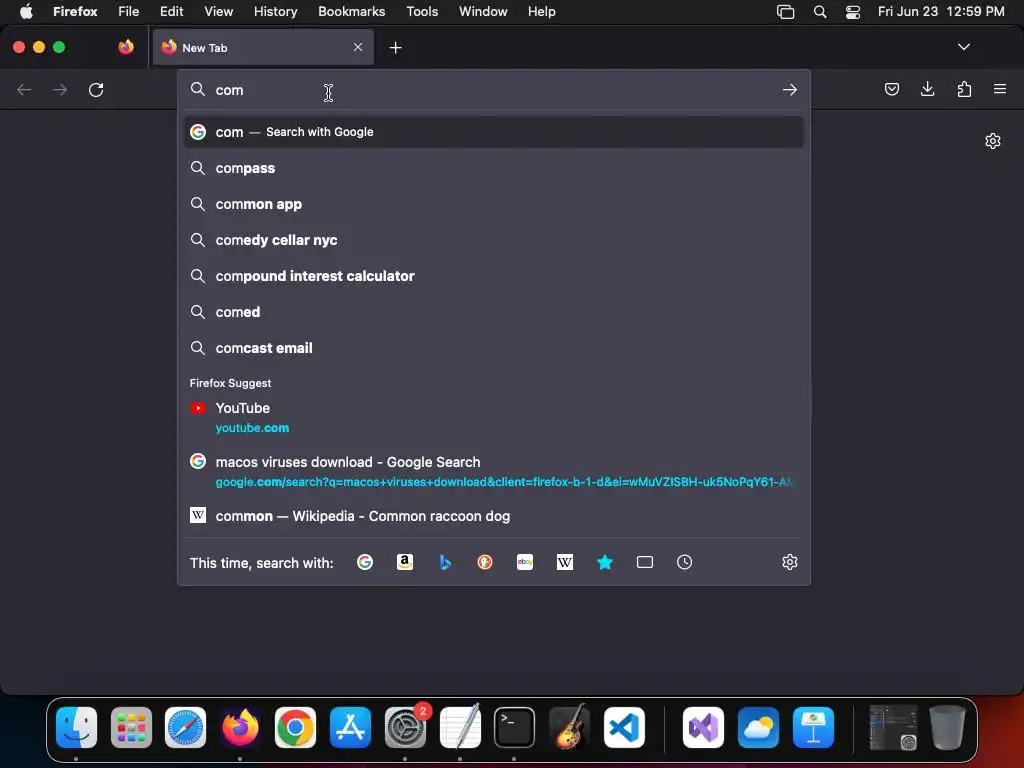Select the 'comcast email' suggestion
1024x768 pixels.
tap(494, 347)
